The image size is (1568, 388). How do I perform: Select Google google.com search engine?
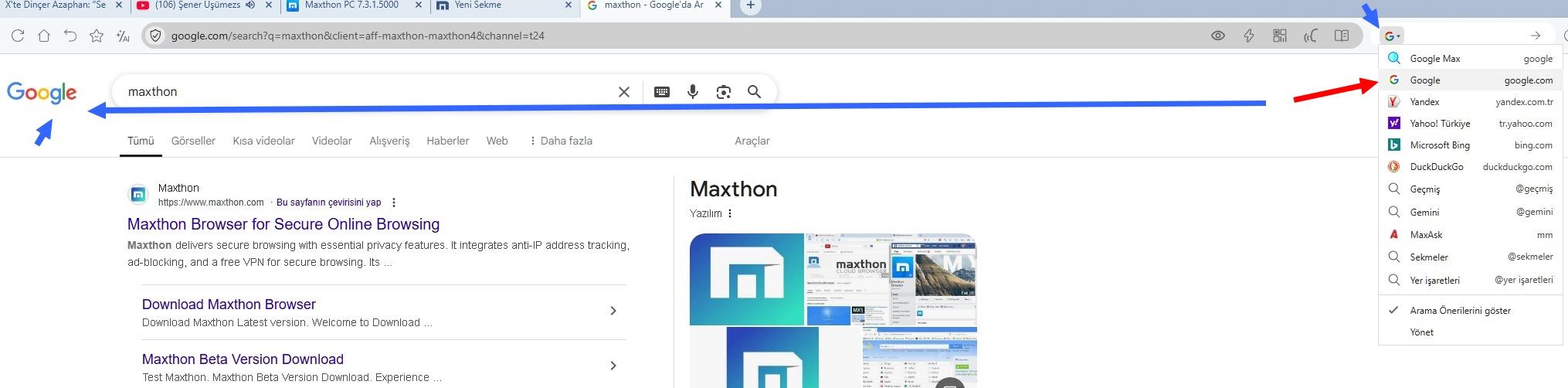point(1470,80)
